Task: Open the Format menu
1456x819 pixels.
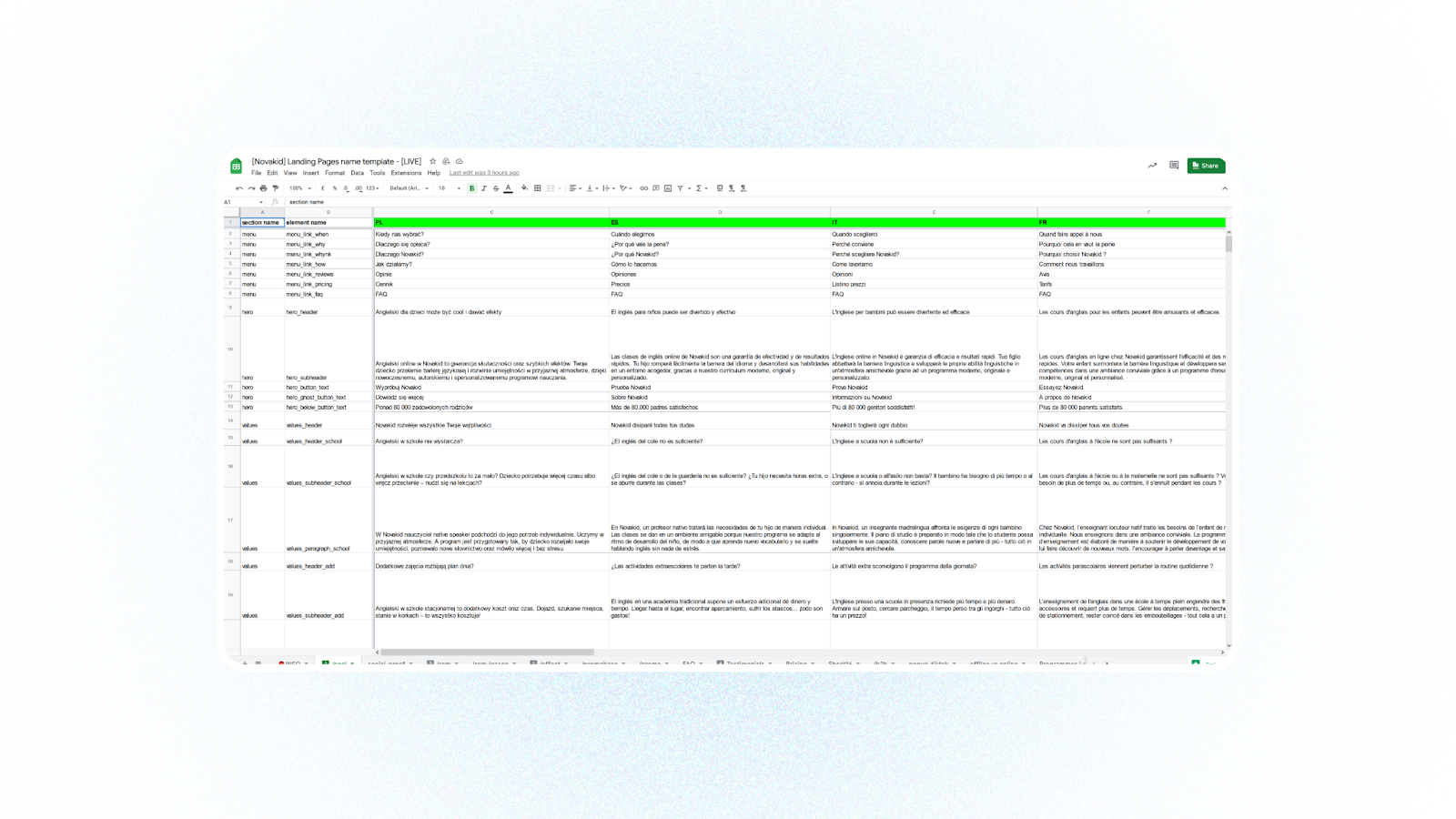Action: coord(335,173)
